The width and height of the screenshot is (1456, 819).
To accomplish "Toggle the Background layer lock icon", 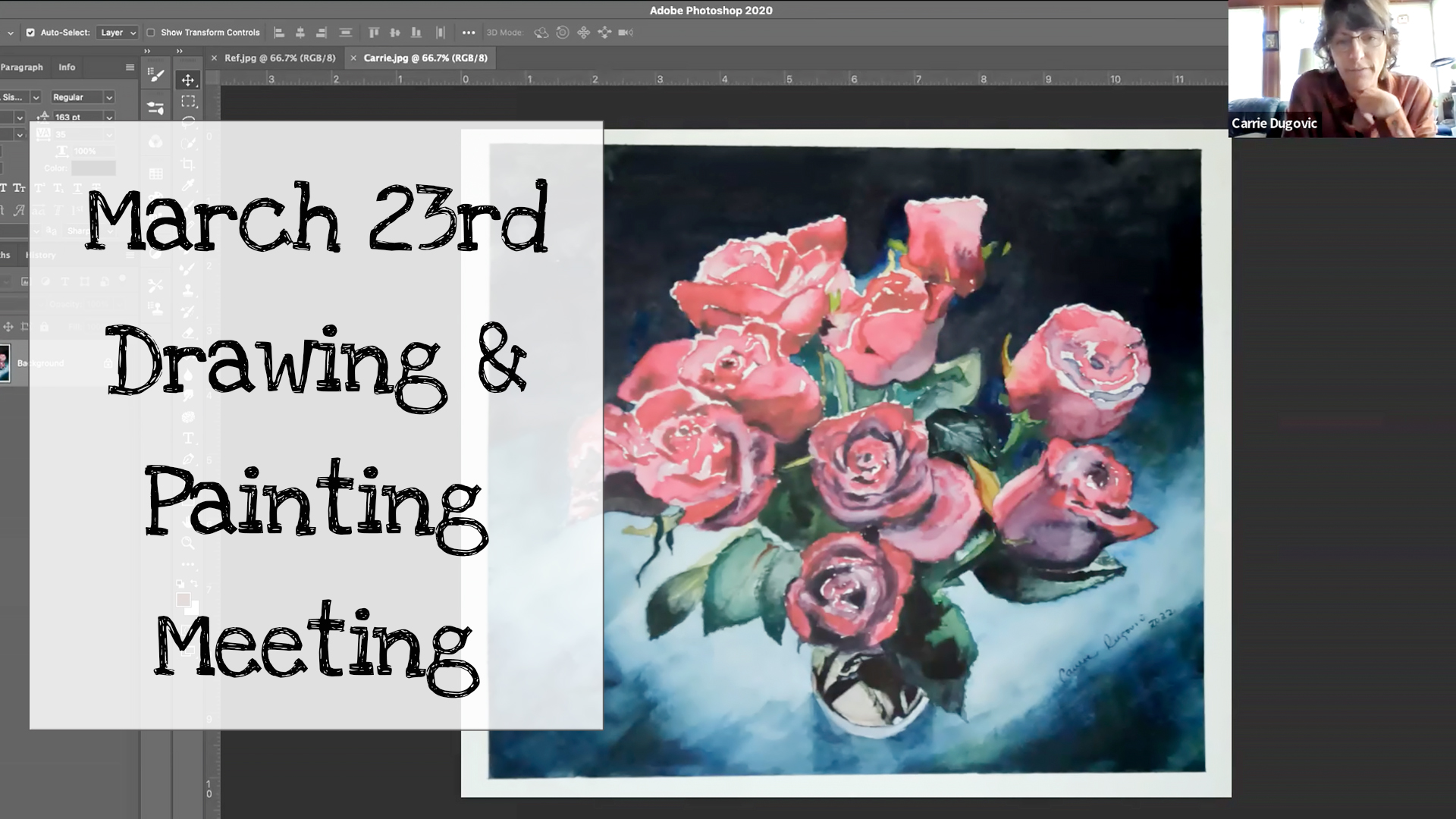I will point(108,363).
